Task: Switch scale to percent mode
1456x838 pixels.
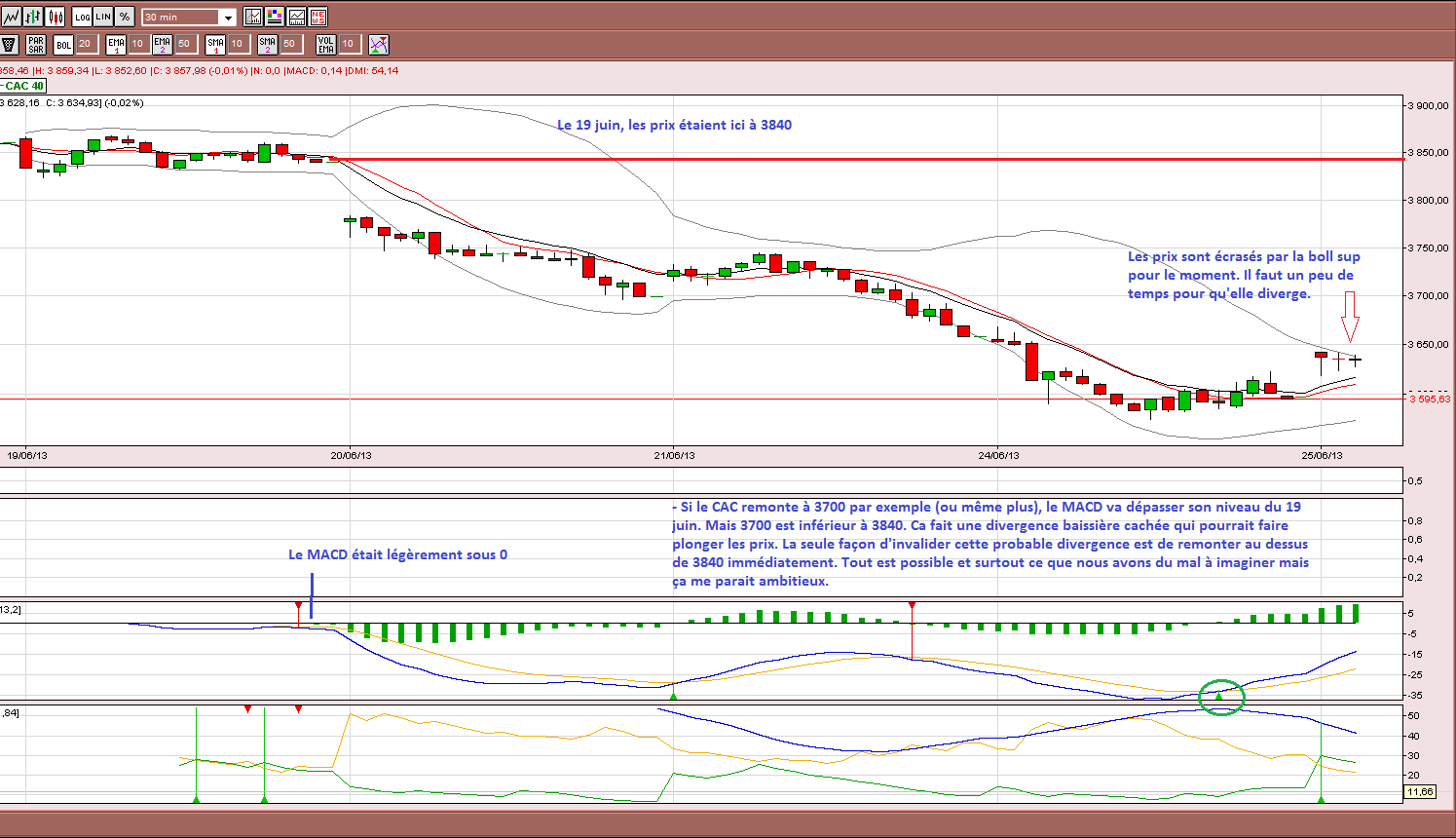Action: 125,17
